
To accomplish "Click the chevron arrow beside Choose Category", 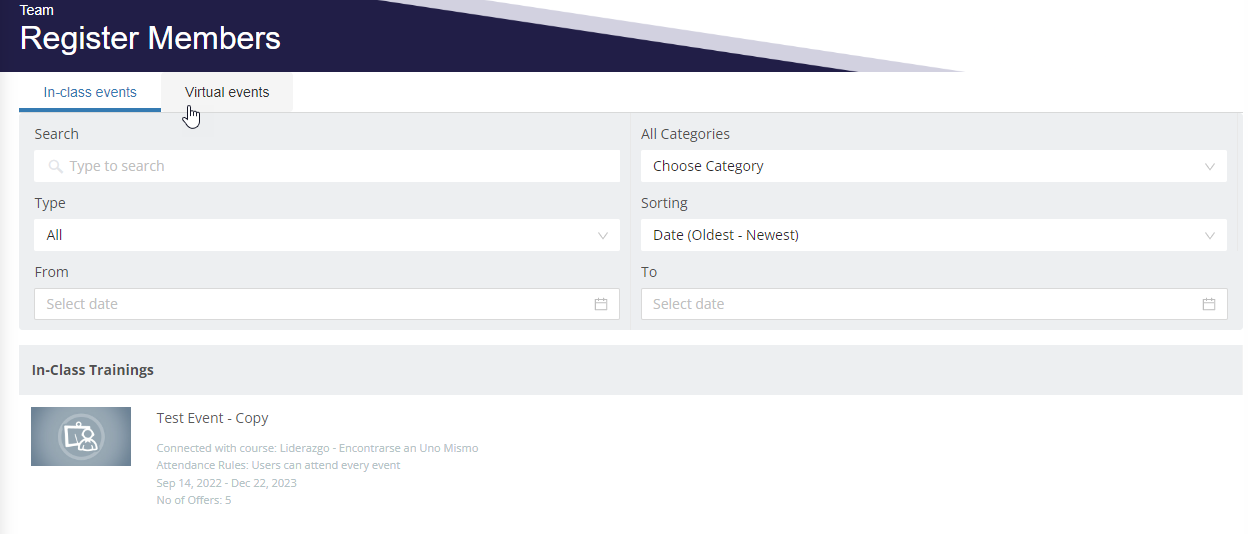I will 1210,167.
